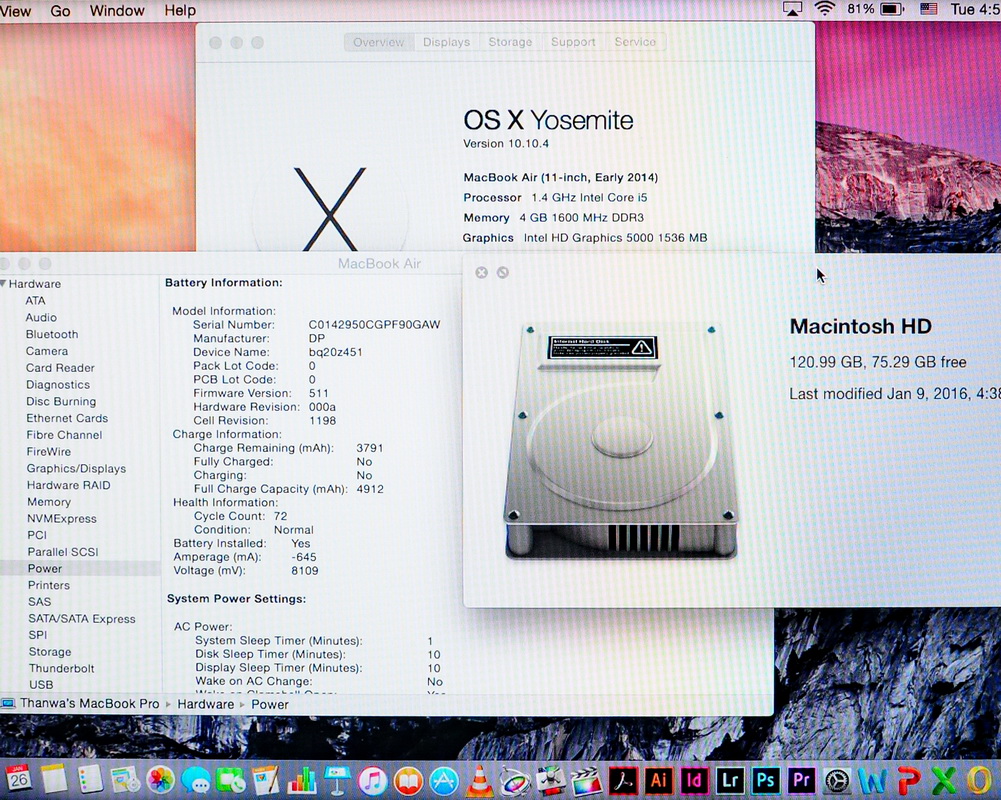Launch Microsoft Word from the Dock

click(873, 780)
